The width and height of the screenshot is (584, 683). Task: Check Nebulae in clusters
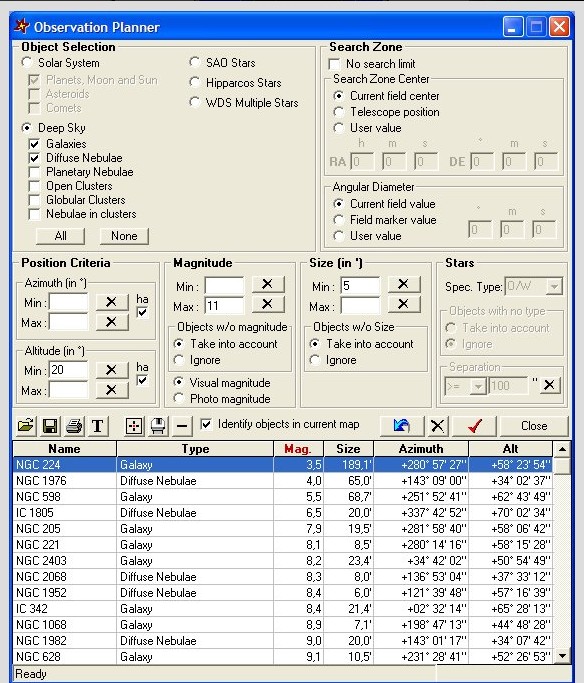[x=34, y=214]
